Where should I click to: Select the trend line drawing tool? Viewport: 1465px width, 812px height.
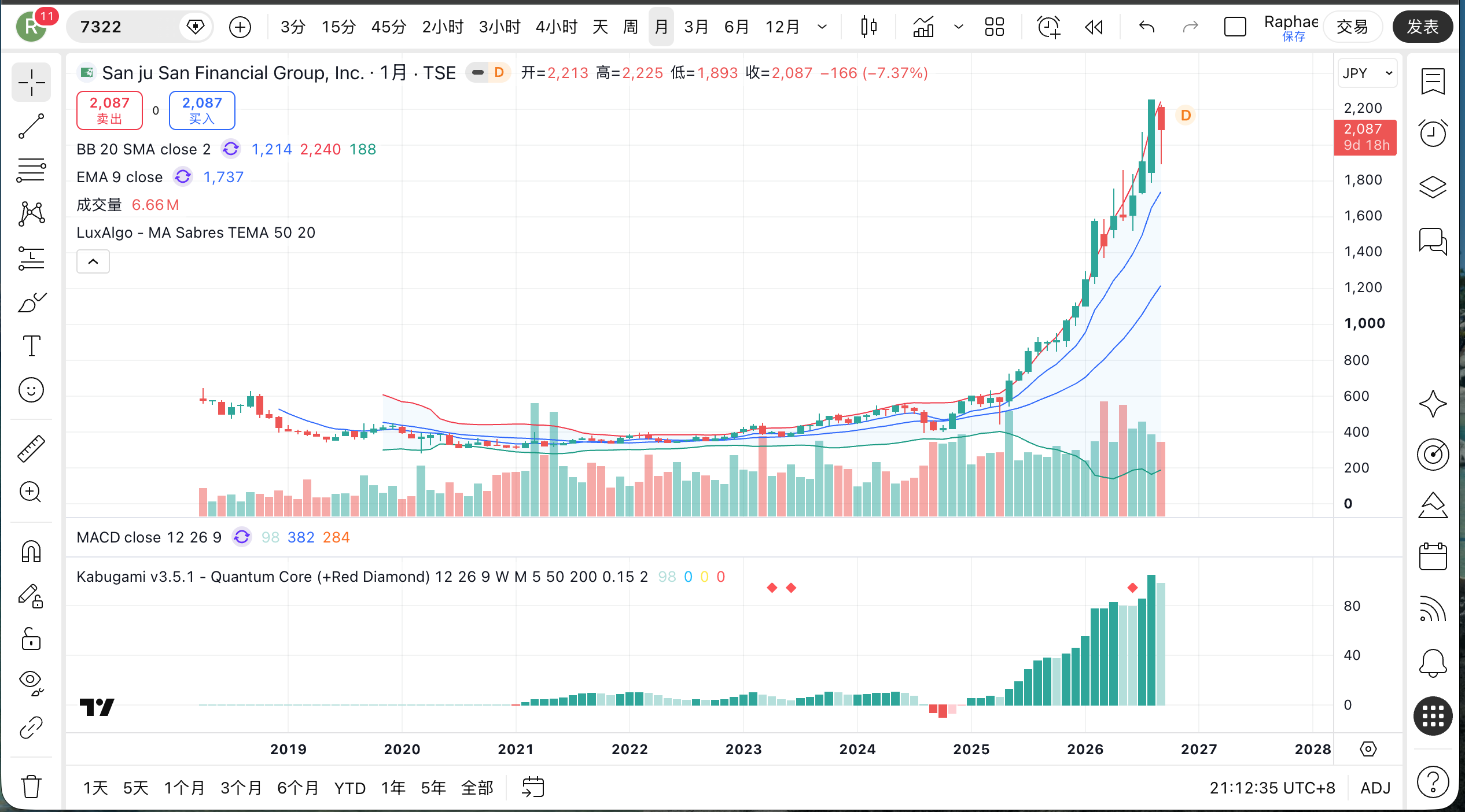[31, 126]
